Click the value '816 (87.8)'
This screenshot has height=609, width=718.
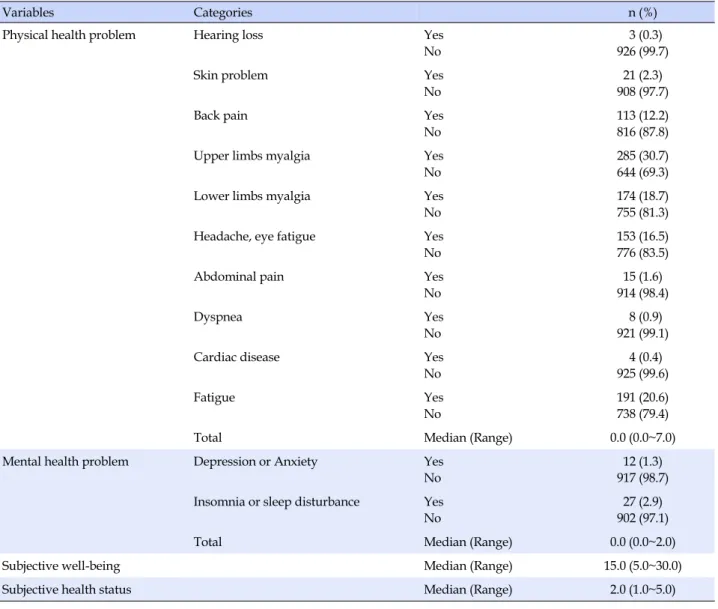[642, 132]
